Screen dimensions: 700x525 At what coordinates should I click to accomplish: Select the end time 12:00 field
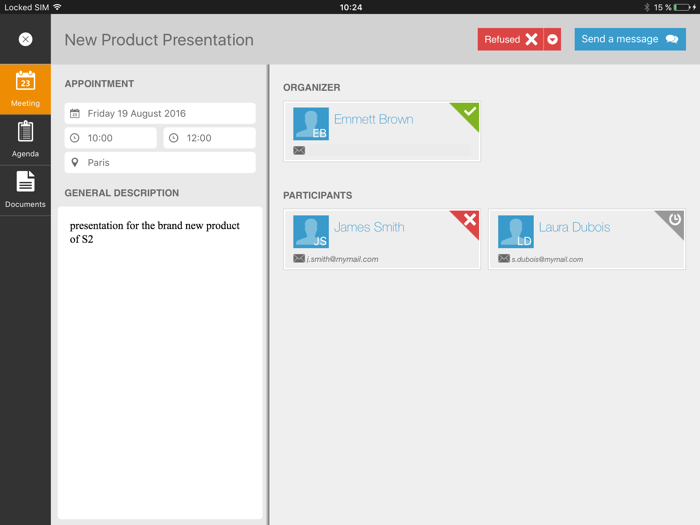pos(209,138)
